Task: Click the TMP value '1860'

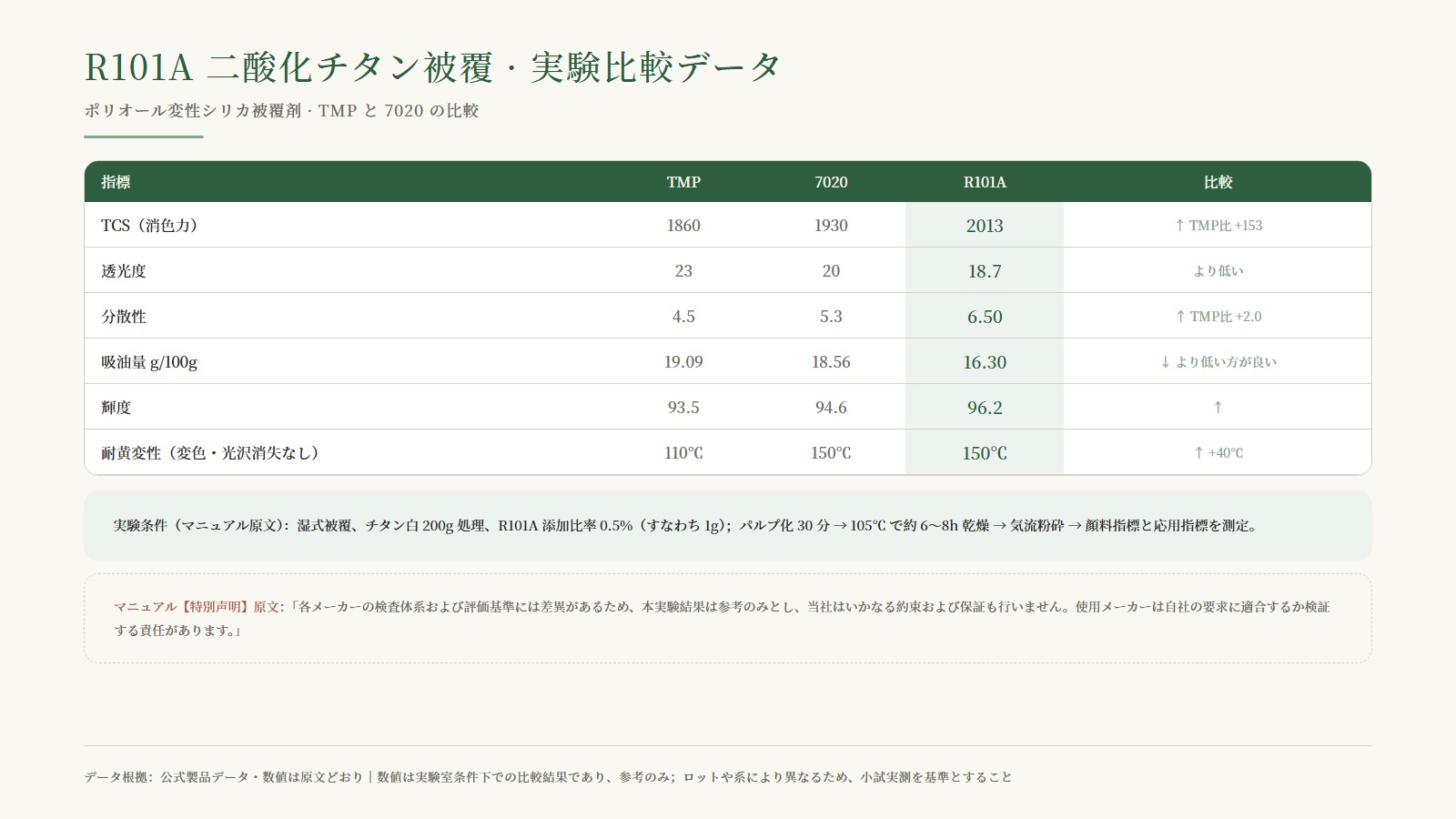Action: pos(683,226)
